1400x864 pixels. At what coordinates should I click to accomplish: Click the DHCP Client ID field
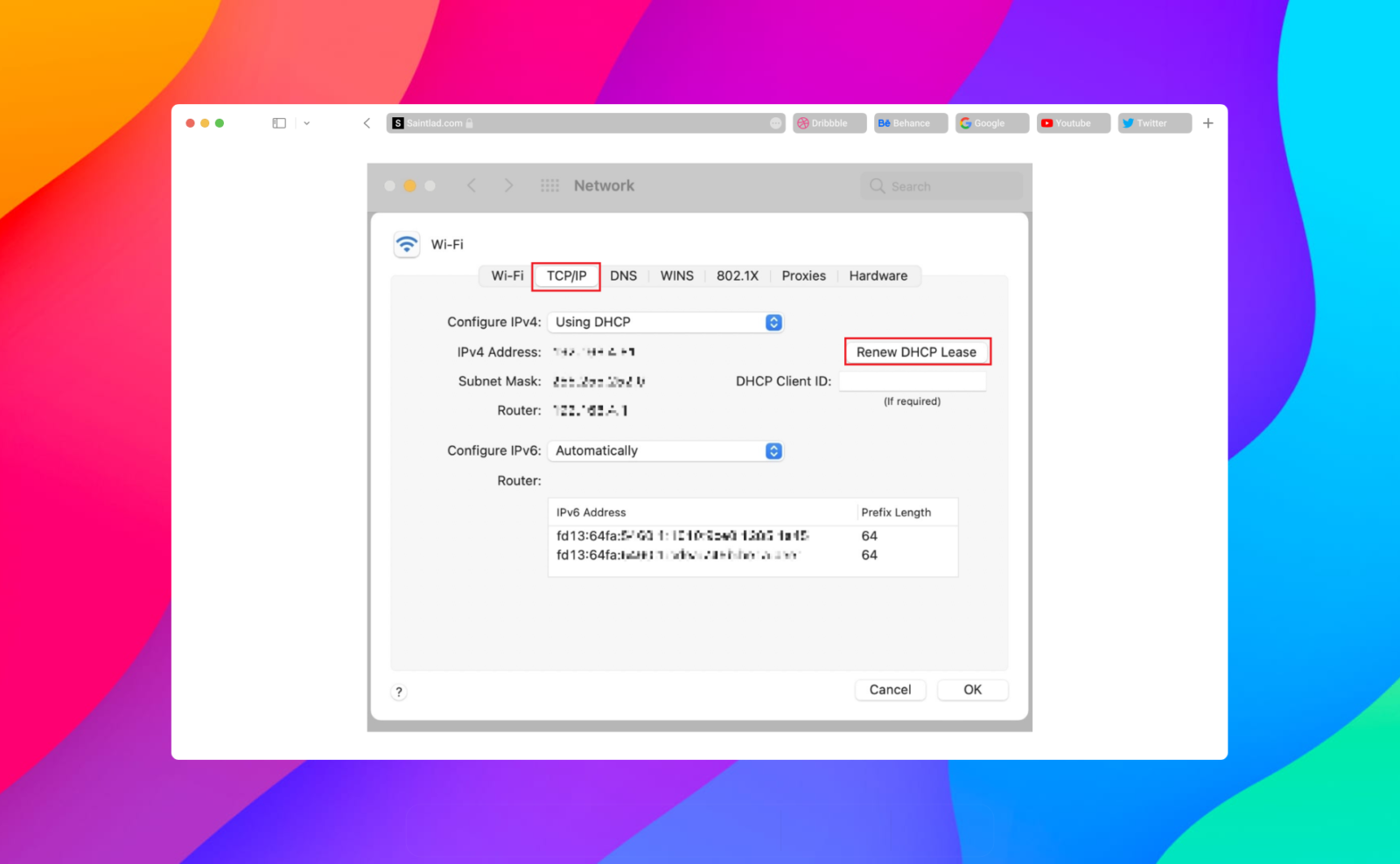(912, 380)
